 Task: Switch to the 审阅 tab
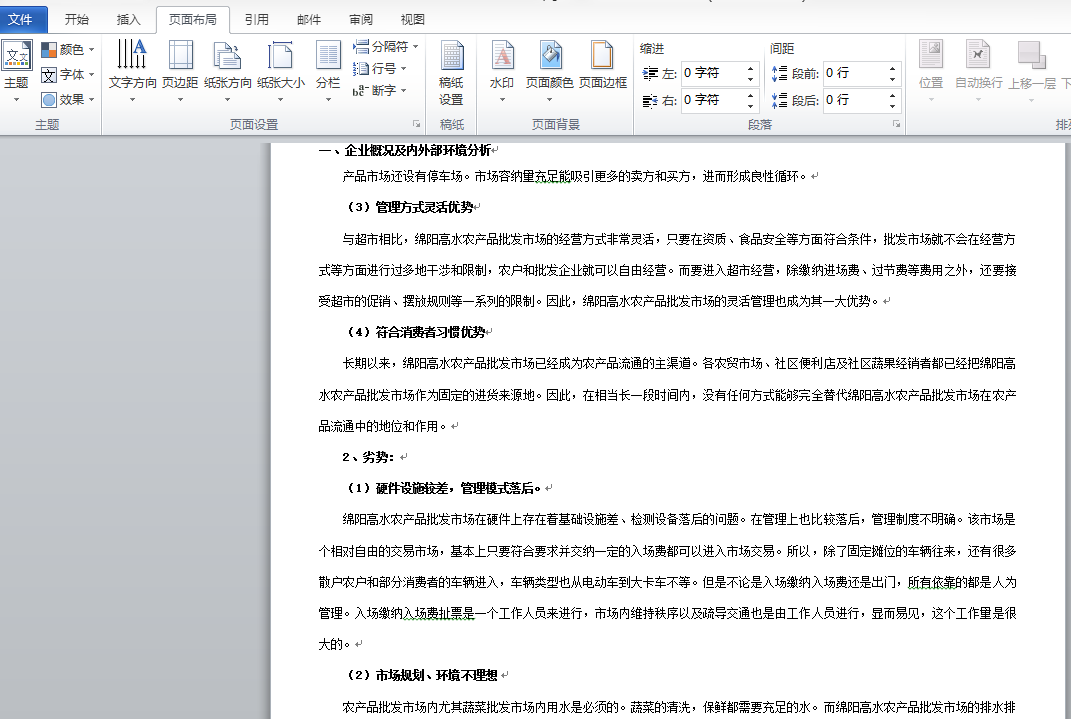coord(361,19)
